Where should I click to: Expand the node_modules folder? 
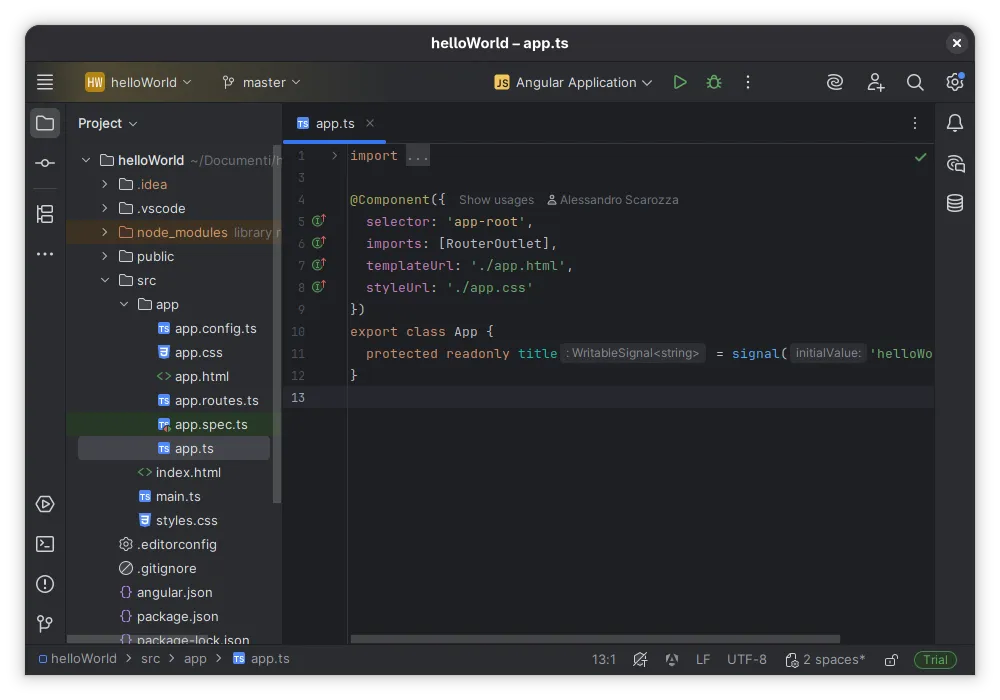pyautogui.click(x=102, y=232)
